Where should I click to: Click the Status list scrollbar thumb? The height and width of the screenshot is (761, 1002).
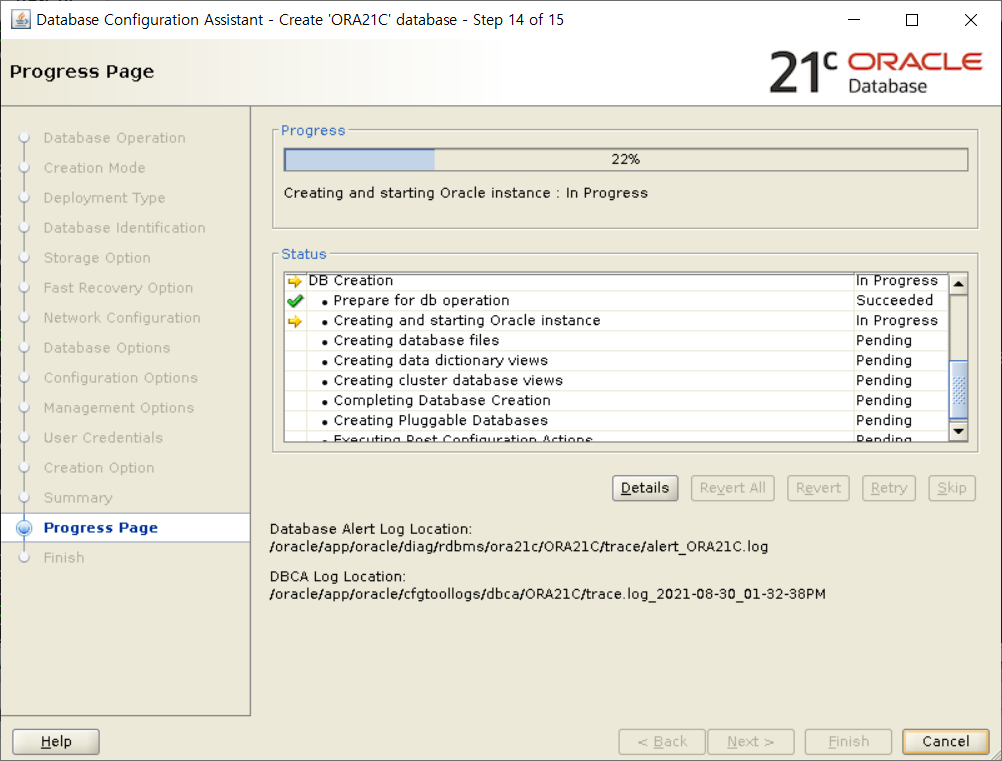pyautogui.click(x=959, y=389)
